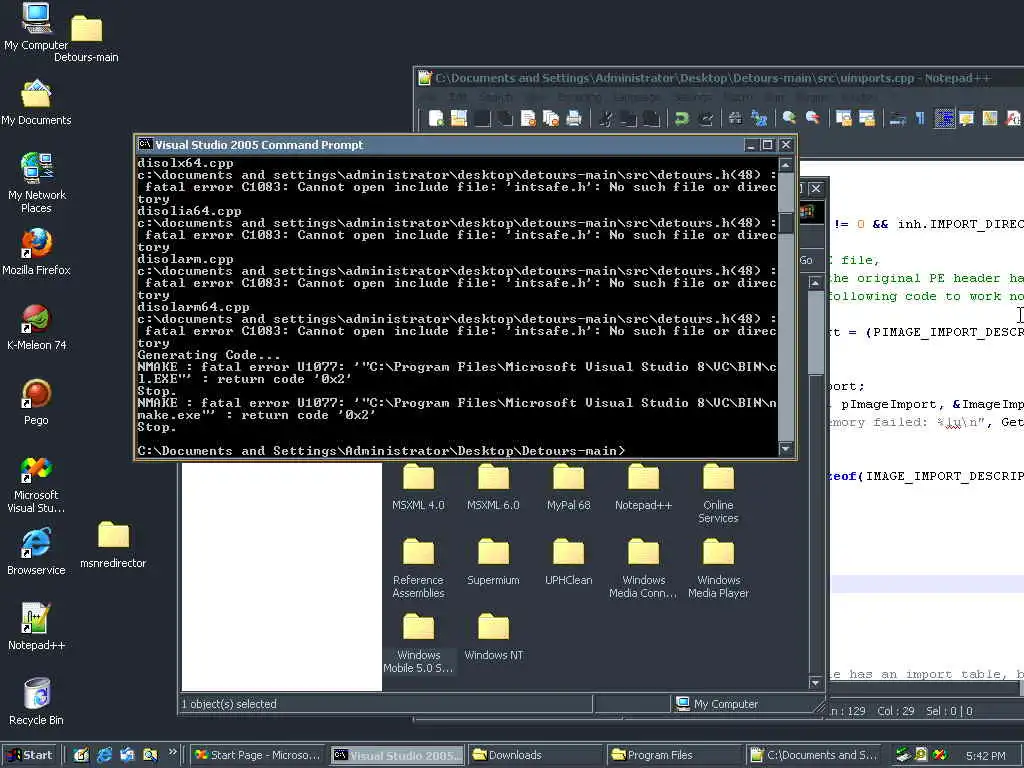The height and width of the screenshot is (768, 1024).
Task: Select the MyPal 68 folder in Program Files
Action: [568, 487]
